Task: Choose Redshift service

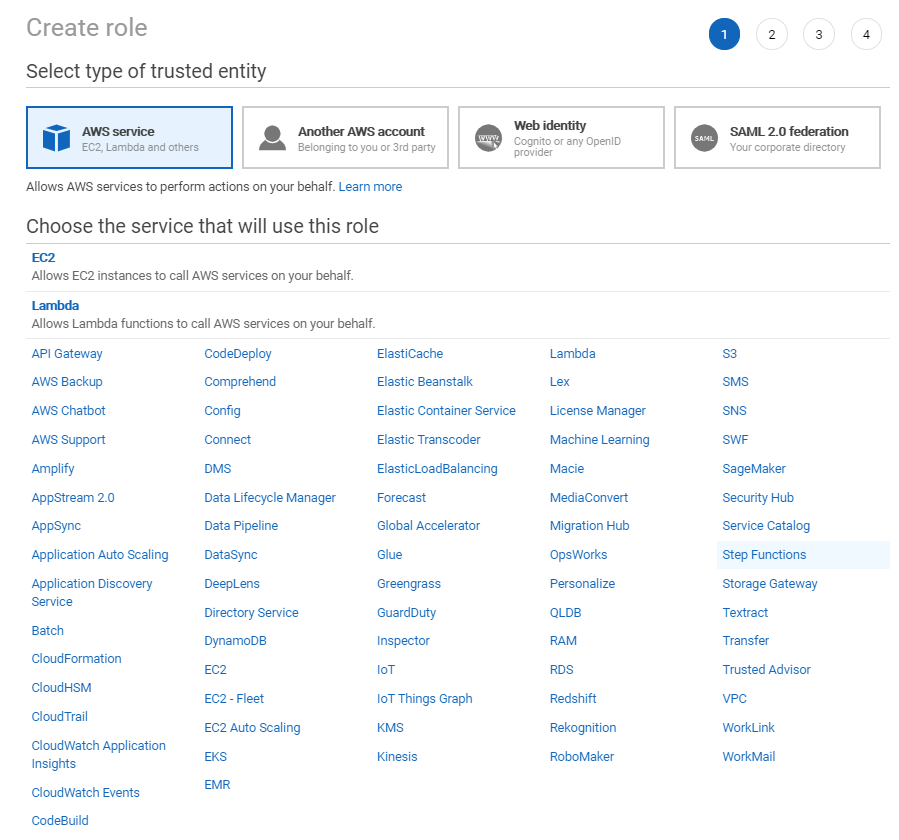Action: click(x=573, y=698)
